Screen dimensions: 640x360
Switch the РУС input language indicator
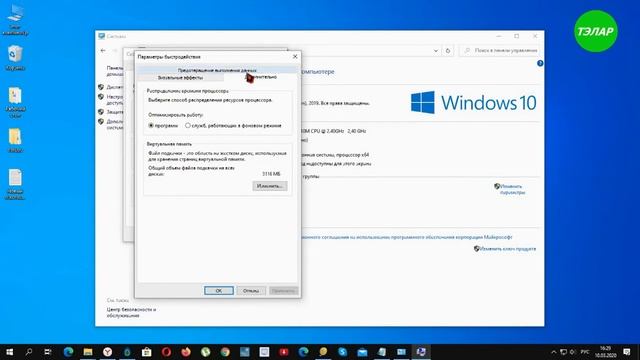click(585, 352)
